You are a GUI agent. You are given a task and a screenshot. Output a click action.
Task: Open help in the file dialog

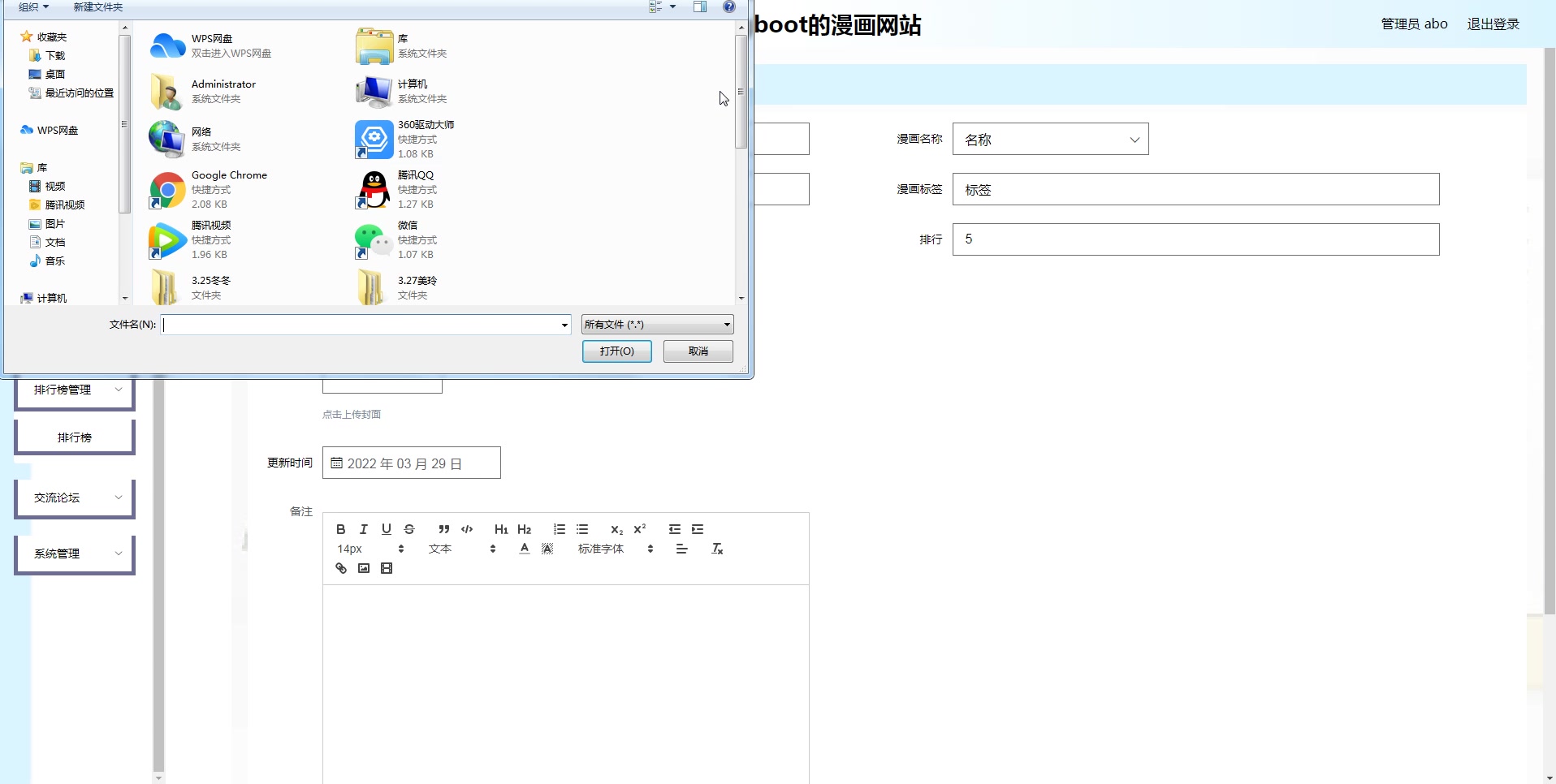[x=728, y=6]
